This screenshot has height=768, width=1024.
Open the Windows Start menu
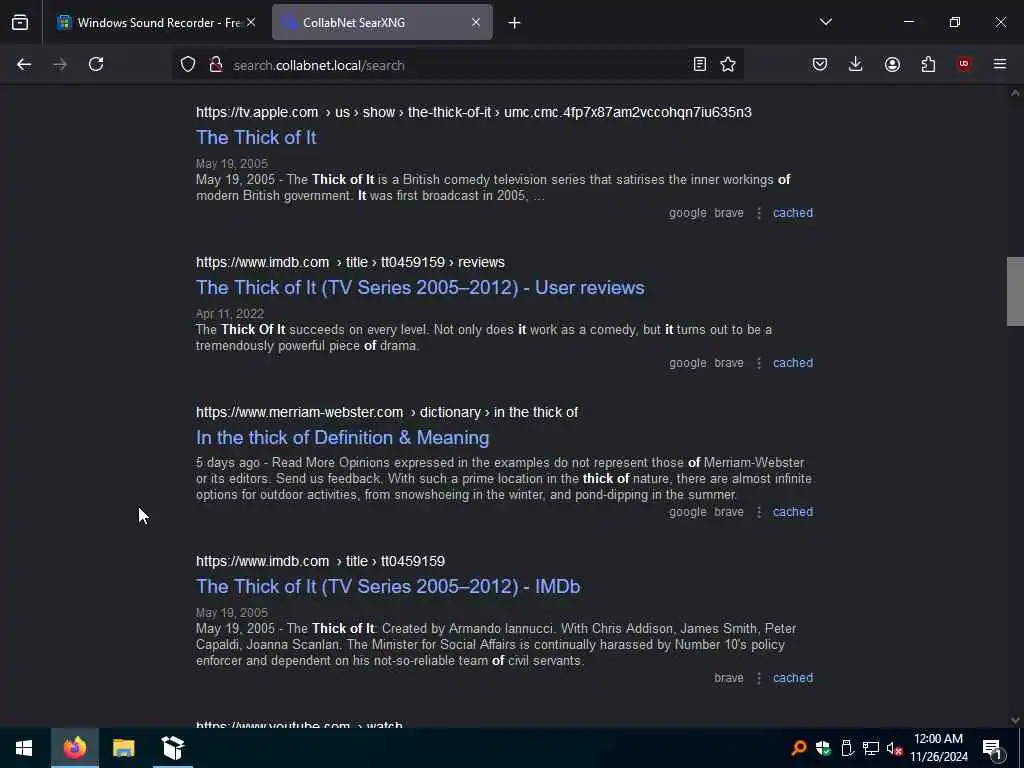click(24, 748)
